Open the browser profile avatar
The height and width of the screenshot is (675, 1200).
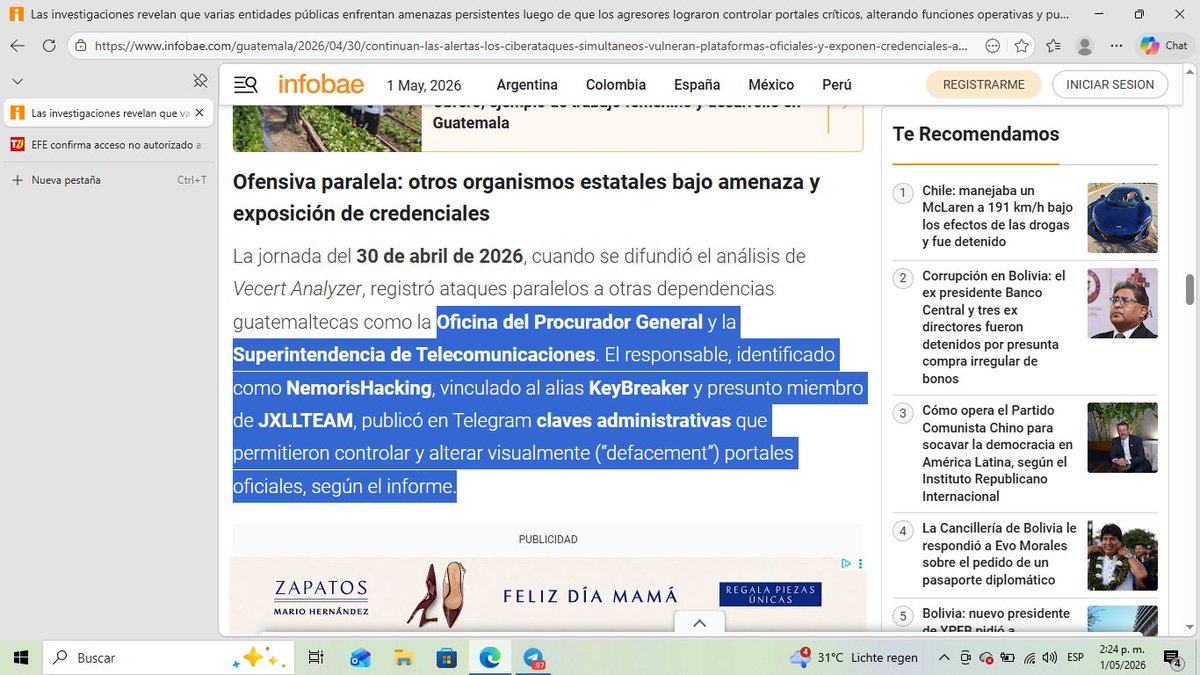[1085, 46]
